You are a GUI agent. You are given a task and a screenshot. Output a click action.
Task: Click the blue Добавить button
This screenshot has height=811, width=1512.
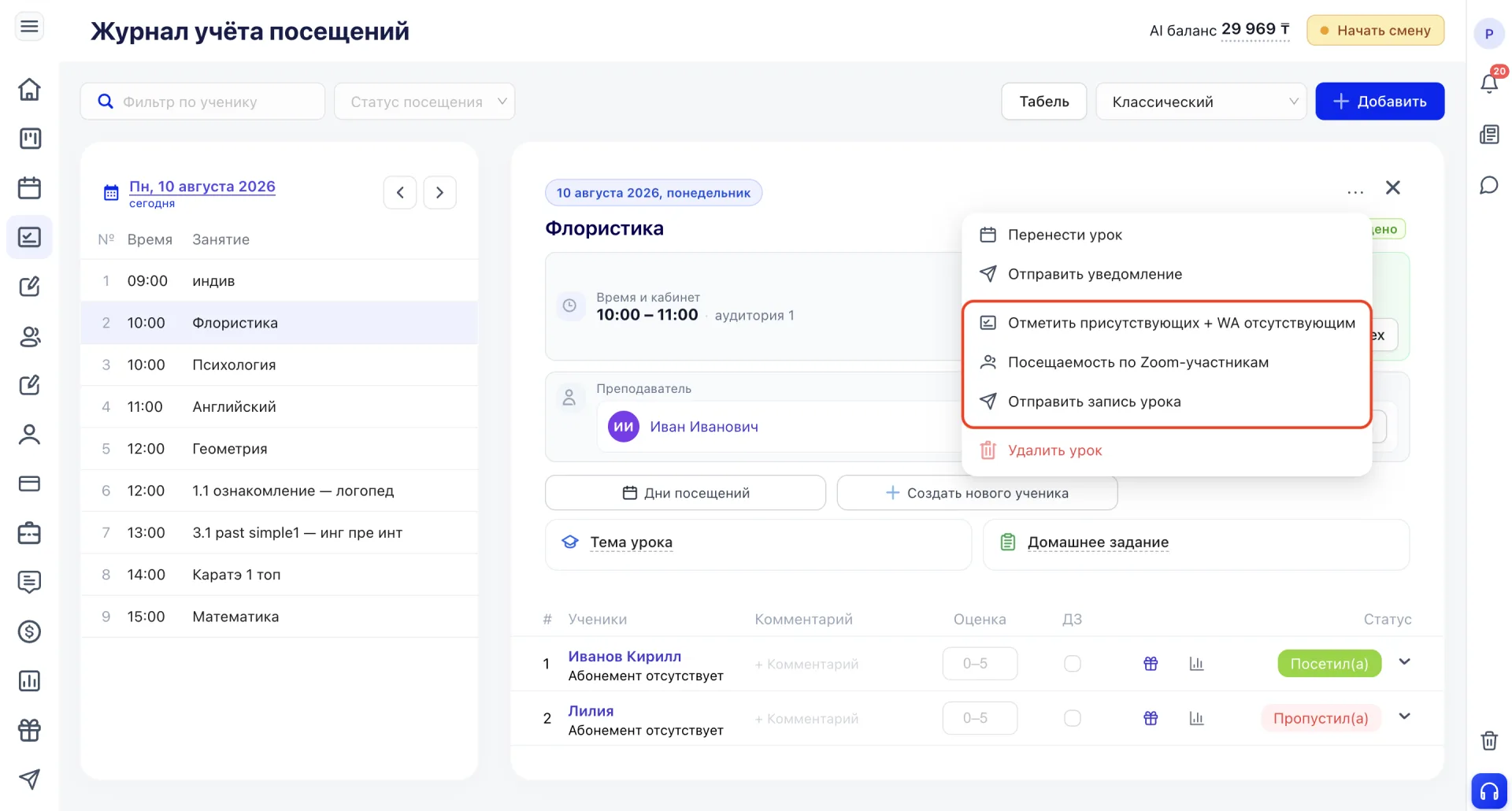coord(1380,102)
